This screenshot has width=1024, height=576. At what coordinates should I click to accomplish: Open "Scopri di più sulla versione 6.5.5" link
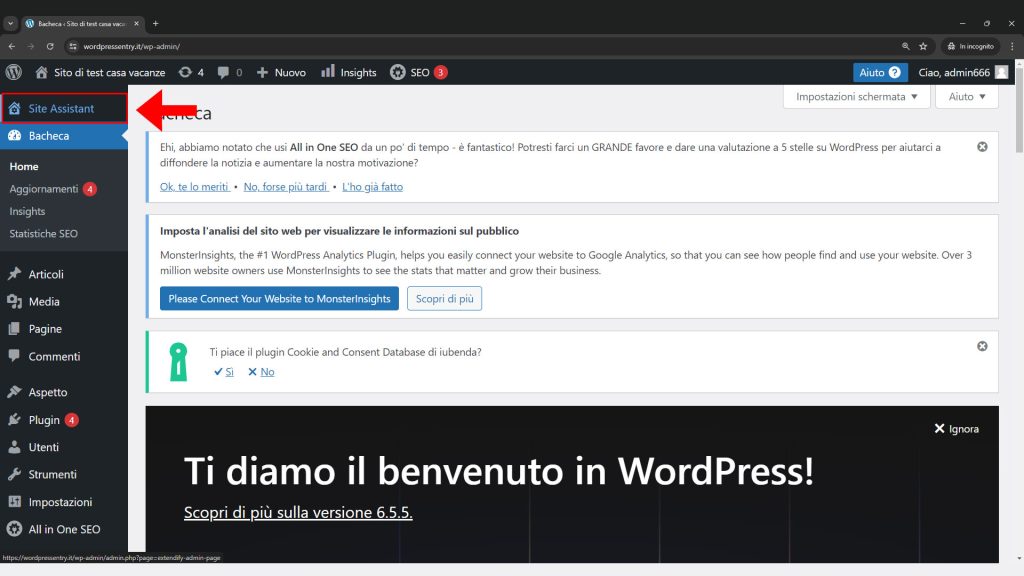[298, 512]
